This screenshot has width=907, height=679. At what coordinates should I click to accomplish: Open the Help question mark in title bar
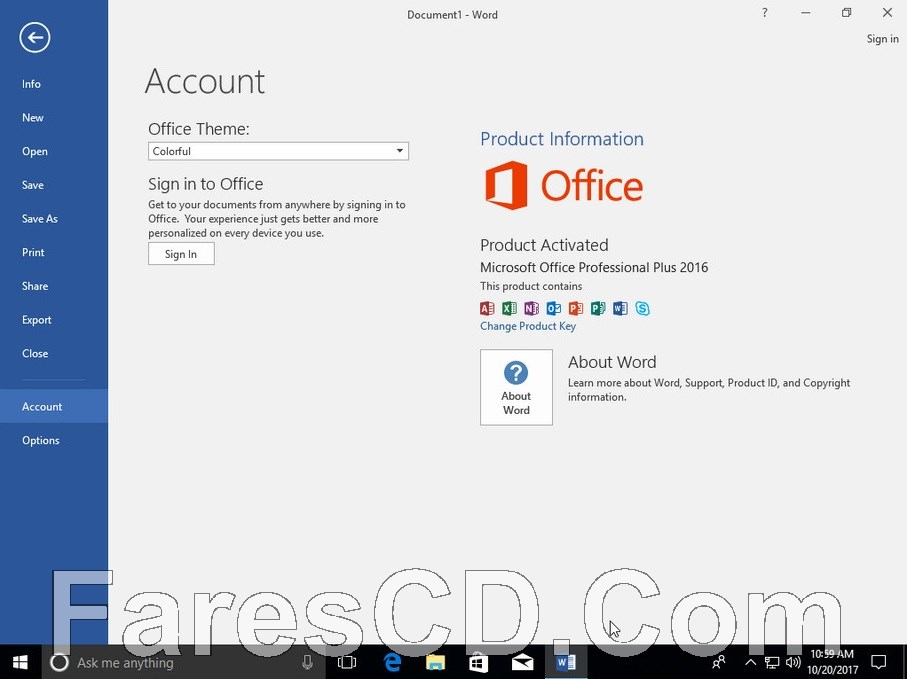tap(765, 13)
